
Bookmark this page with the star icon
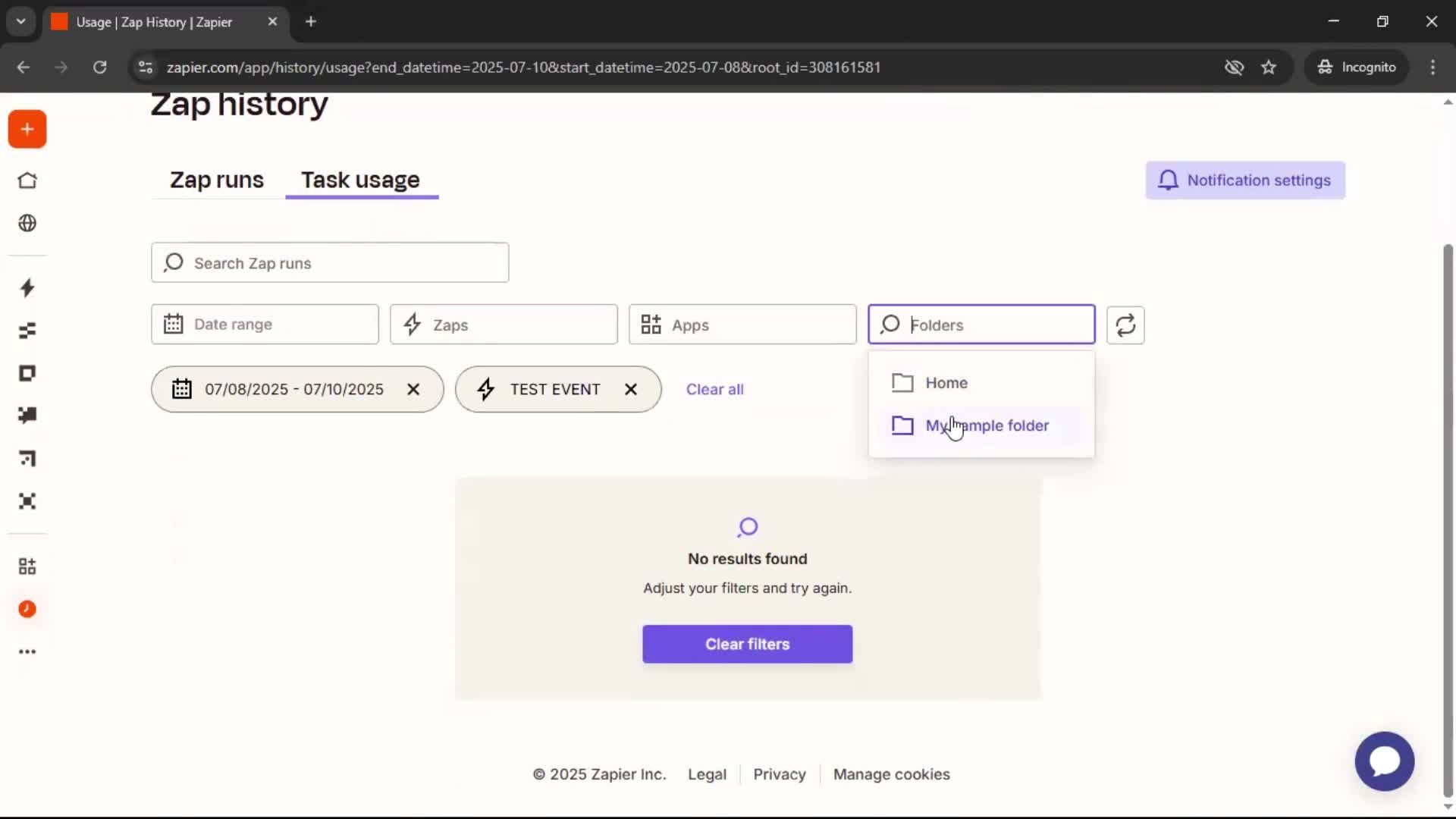[x=1269, y=67]
